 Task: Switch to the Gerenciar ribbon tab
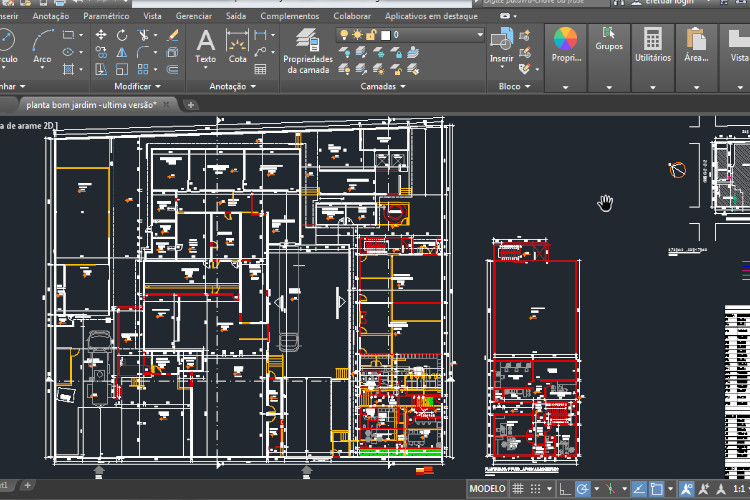coord(193,17)
